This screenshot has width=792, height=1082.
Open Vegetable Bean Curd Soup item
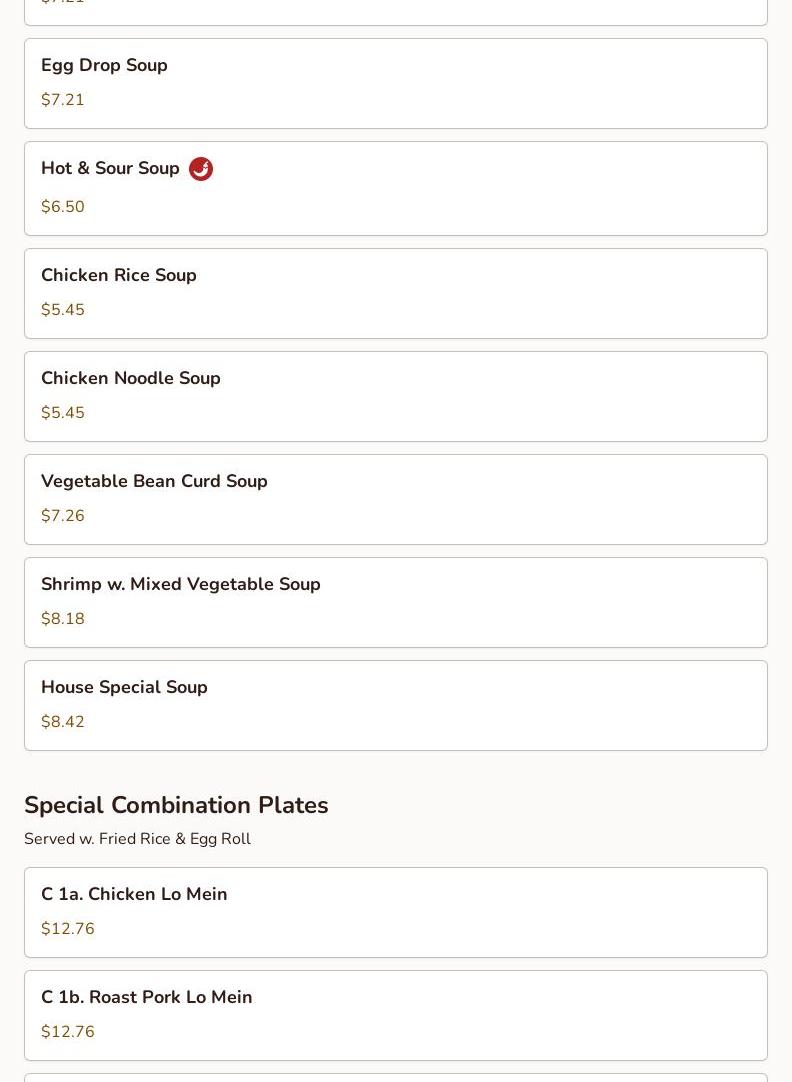pos(396,499)
